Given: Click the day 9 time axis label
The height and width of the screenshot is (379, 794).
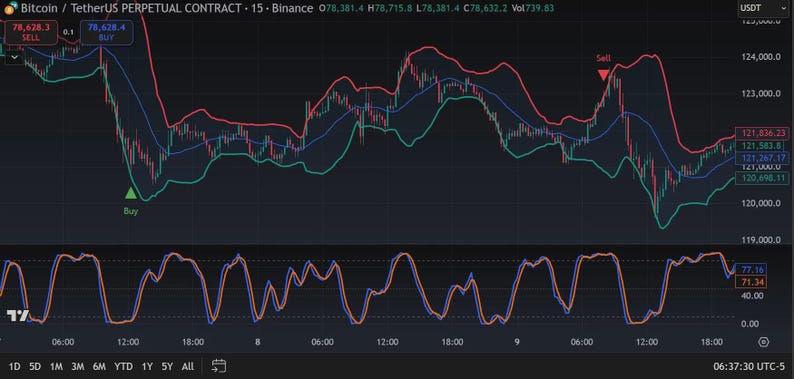Looking at the screenshot, I should pos(517,342).
